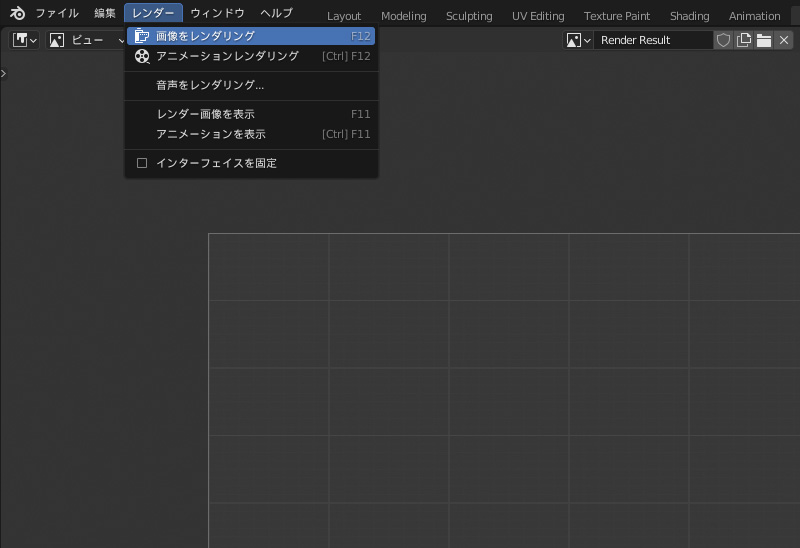Click the open image folder icon
This screenshot has width=800, height=548.
click(764, 40)
